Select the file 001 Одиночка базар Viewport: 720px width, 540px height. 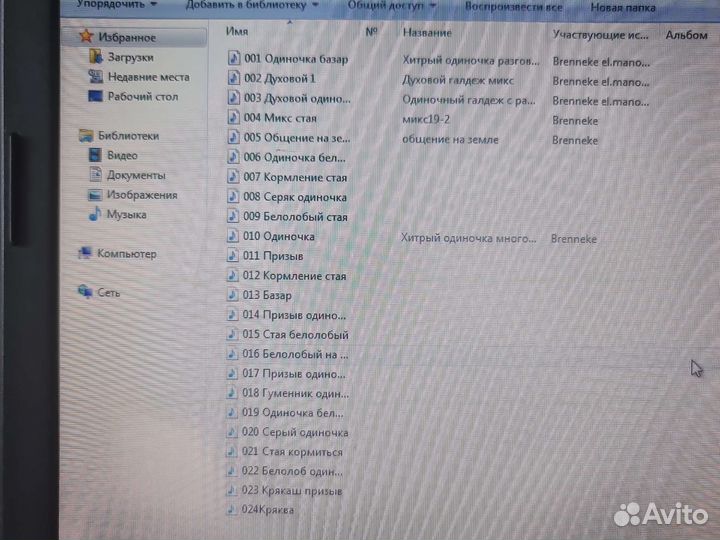coord(295,59)
